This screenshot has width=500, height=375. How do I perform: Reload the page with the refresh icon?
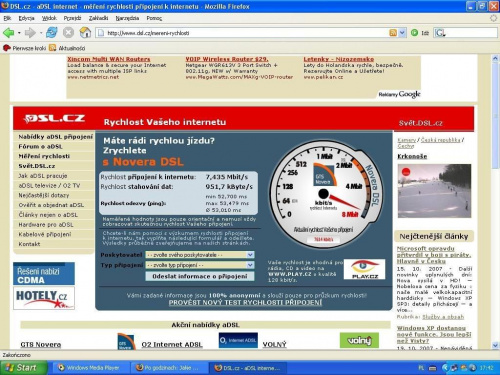click(52, 33)
